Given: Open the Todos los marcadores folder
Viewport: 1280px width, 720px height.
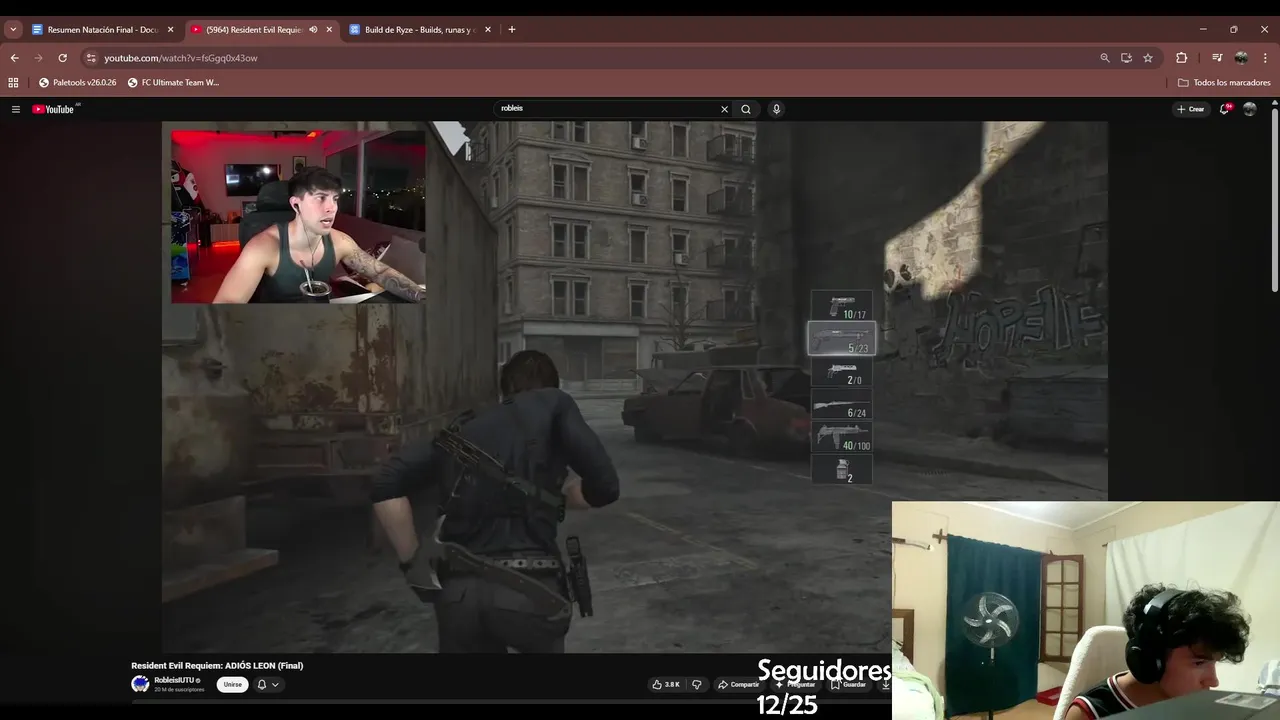Looking at the screenshot, I should 1224,83.
